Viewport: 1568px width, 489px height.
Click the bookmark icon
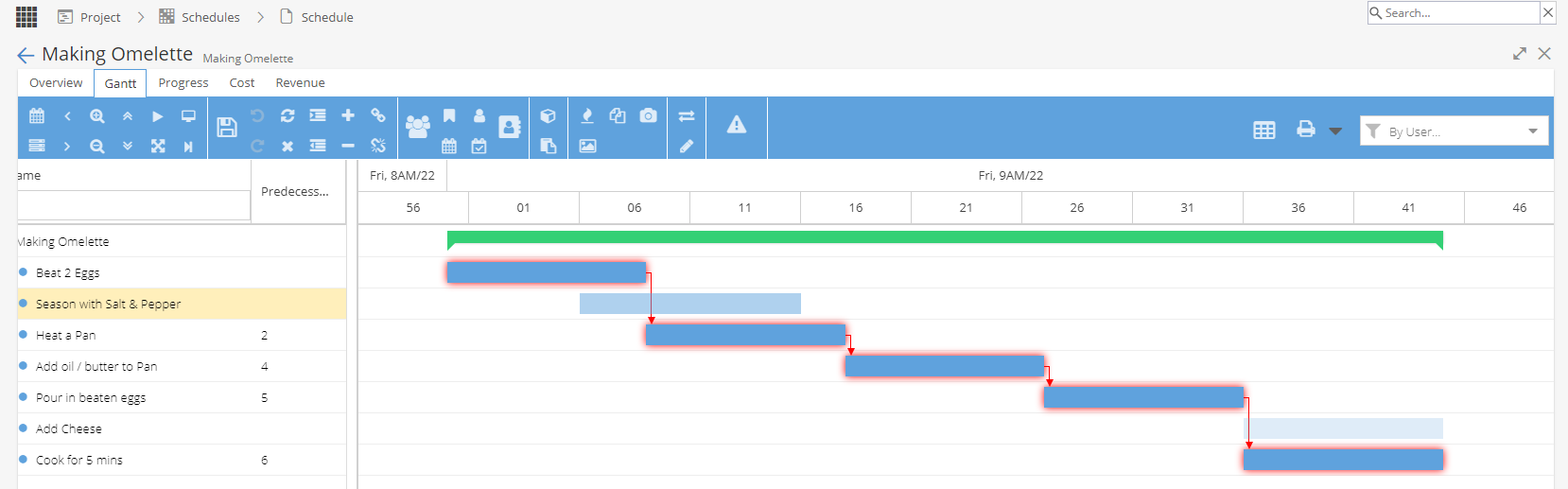click(x=449, y=115)
